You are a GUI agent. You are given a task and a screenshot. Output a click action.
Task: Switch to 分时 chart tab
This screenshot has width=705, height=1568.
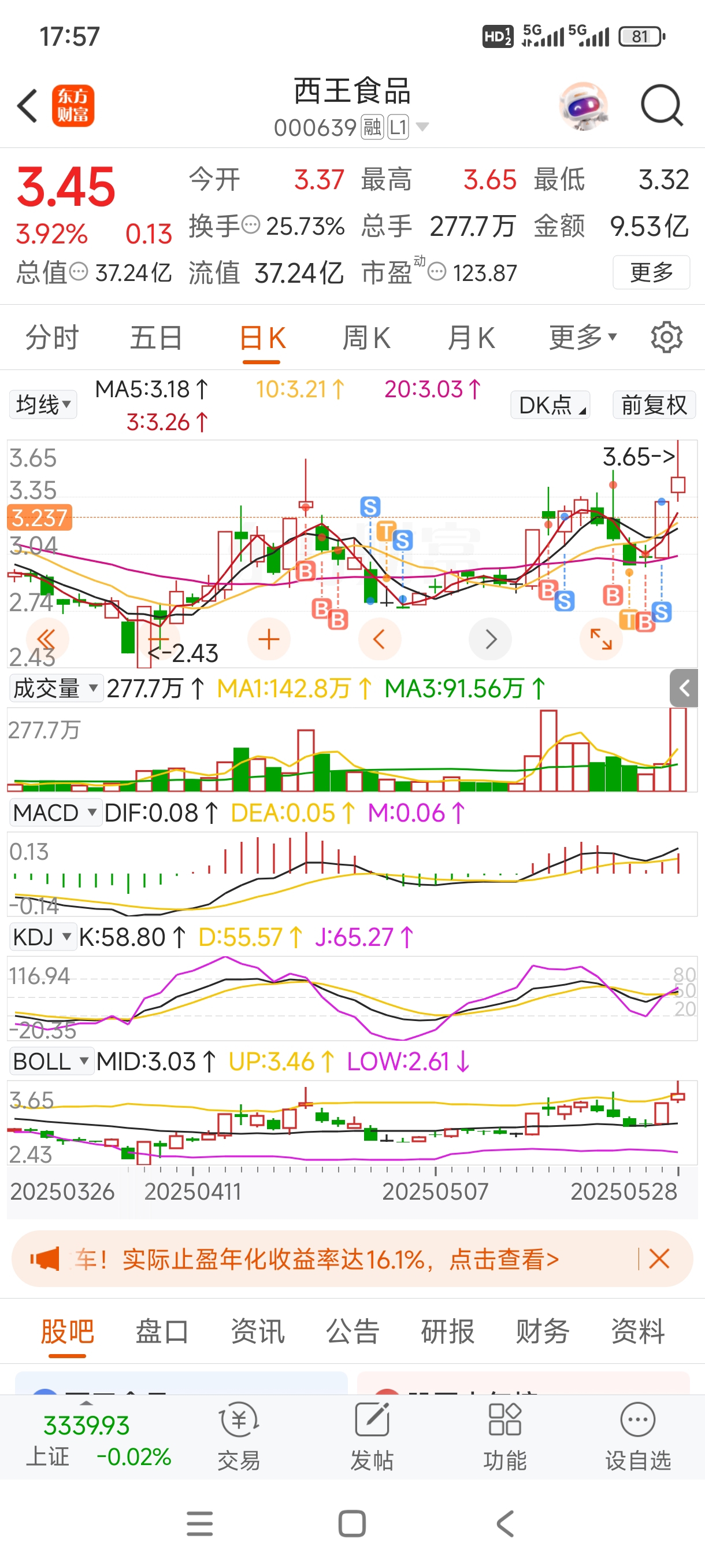[x=51, y=337]
